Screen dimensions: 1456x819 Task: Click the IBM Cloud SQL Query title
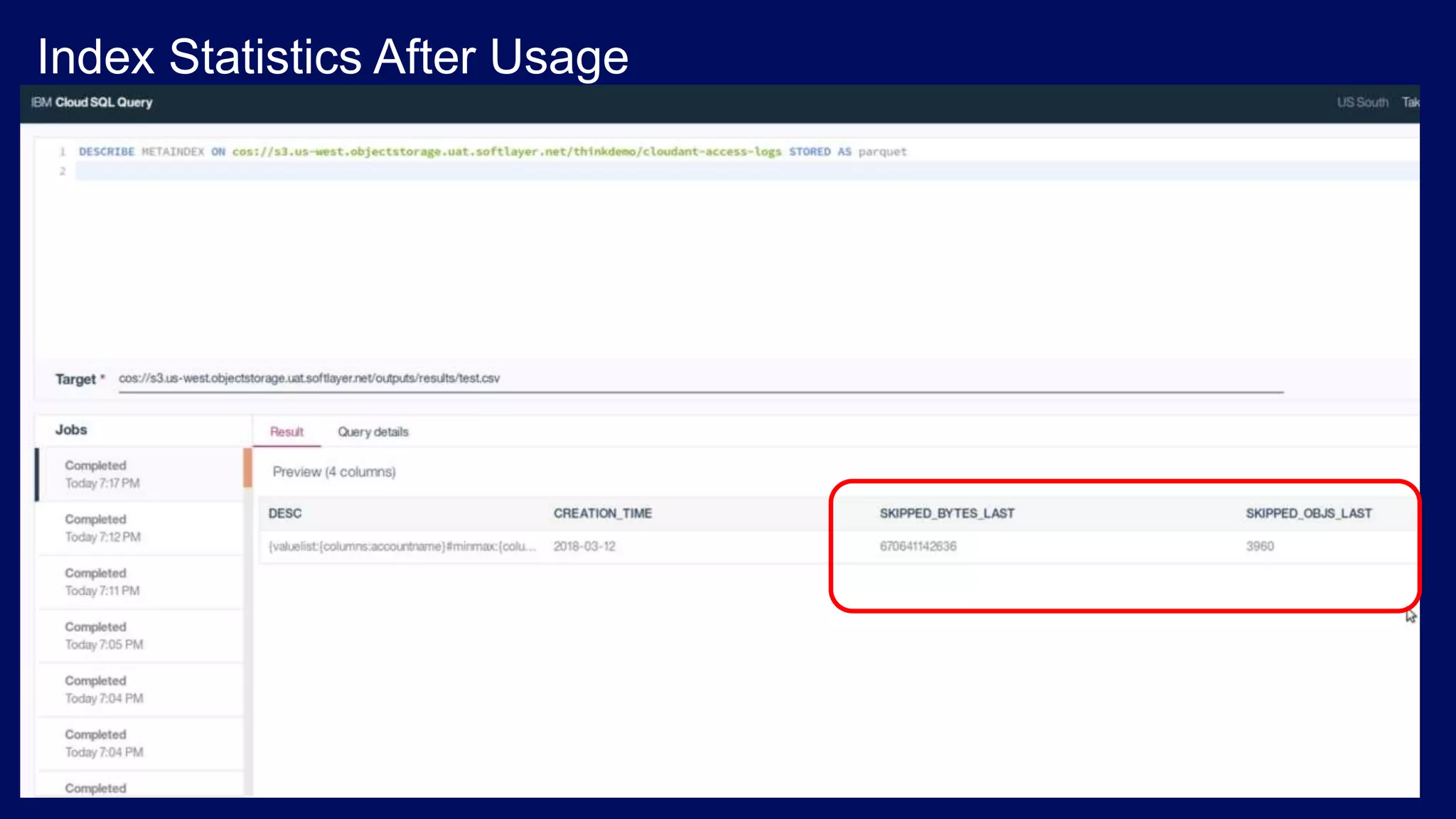tap(92, 102)
